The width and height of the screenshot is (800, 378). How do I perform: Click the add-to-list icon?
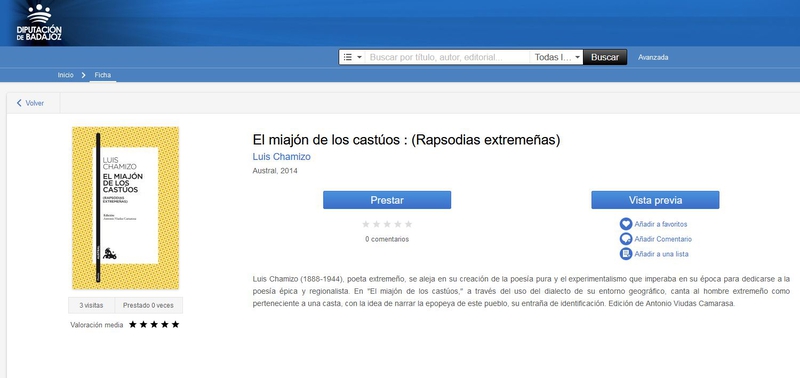[626, 254]
